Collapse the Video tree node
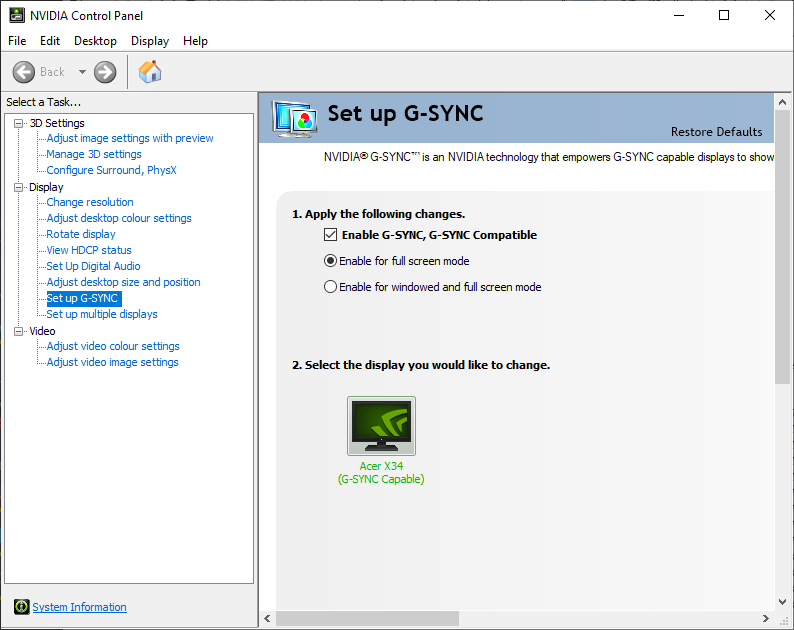This screenshot has width=794, height=630. [x=19, y=331]
